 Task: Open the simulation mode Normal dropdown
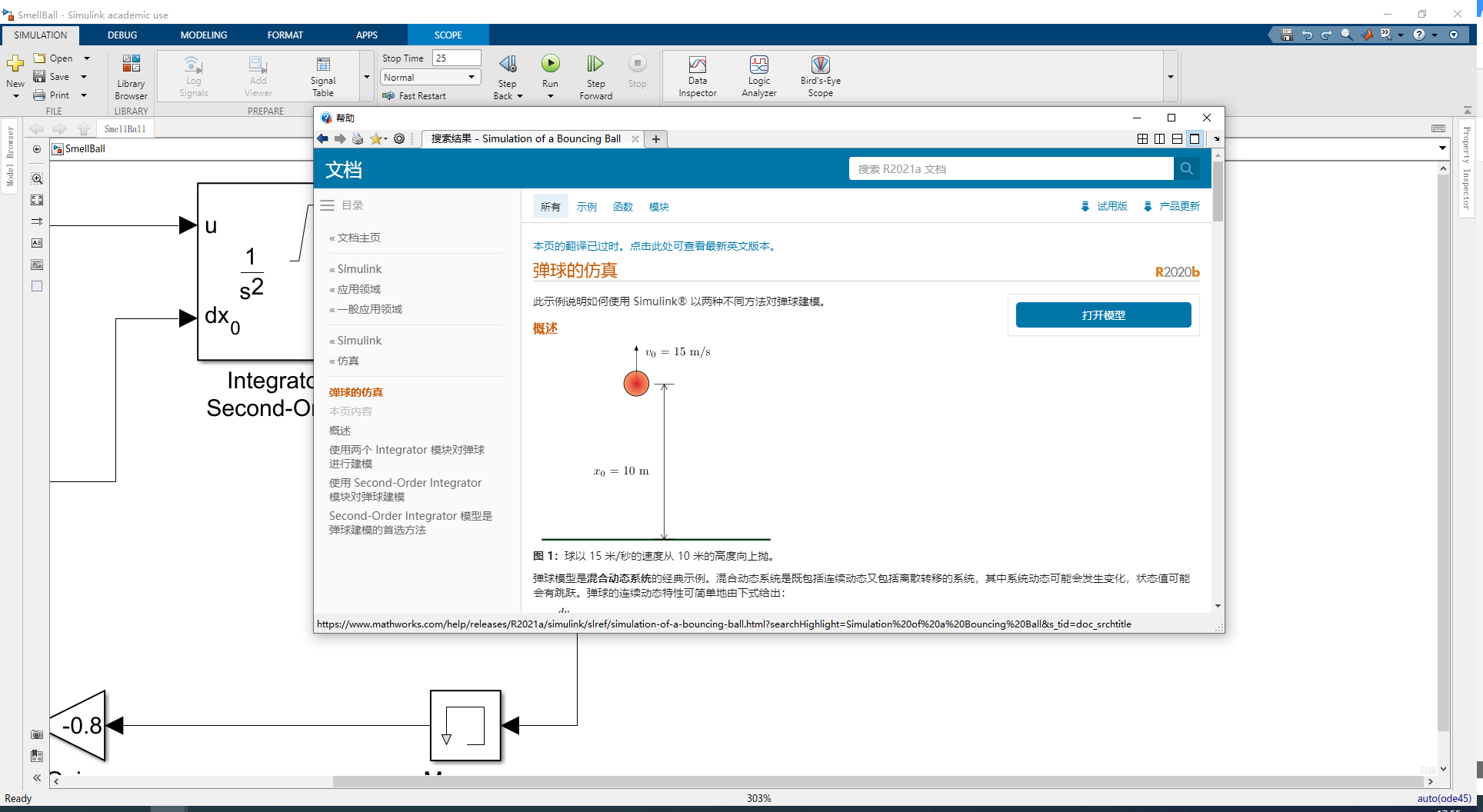click(x=431, y=77)
